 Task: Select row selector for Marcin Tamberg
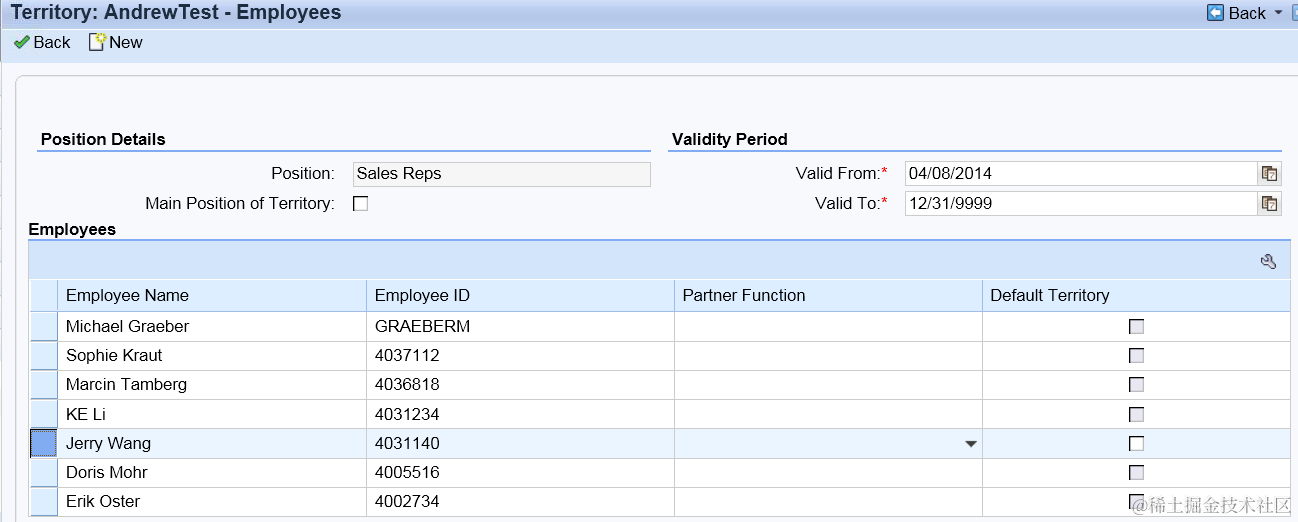tap(44, 384)
